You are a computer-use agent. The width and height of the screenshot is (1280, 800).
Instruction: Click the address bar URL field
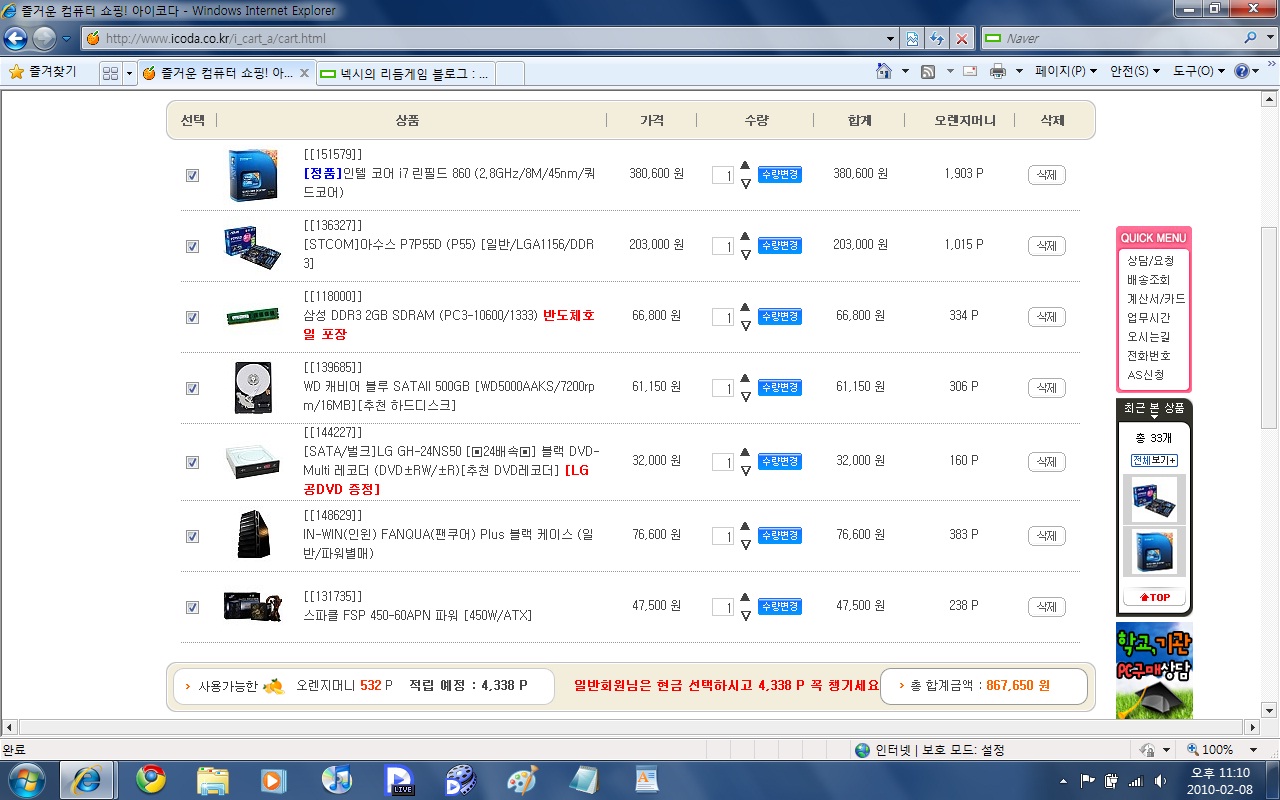[492, 39]
